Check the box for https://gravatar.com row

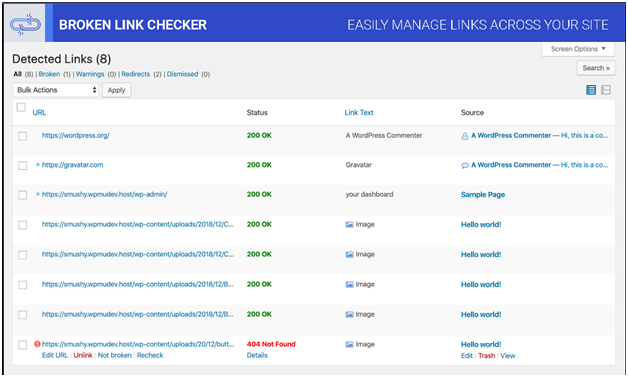pos(22,165)
